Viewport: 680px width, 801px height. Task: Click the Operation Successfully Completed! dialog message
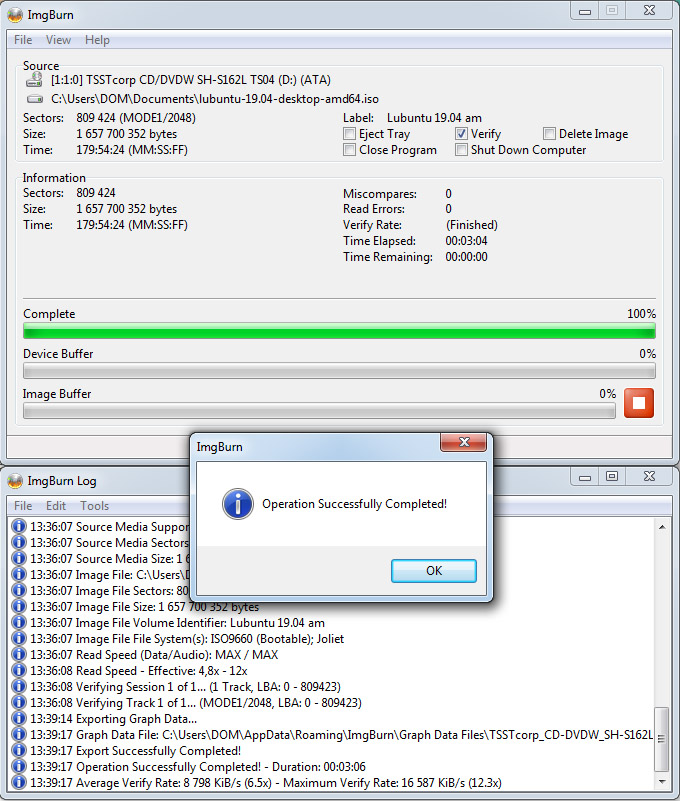(x=355, y=504)
